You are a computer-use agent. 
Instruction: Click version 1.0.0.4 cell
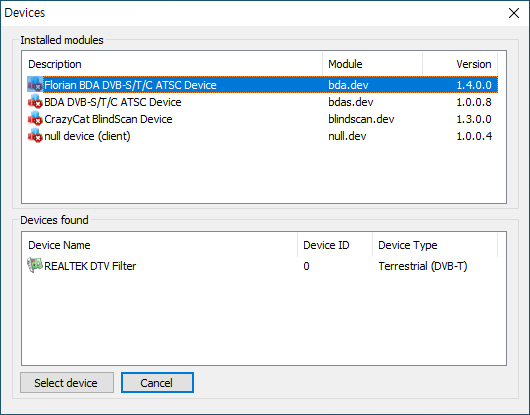tap(474, 136)
